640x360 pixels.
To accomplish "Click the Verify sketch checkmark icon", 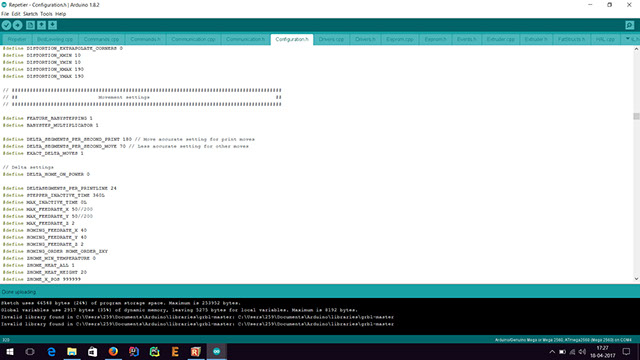I will [6, 25].
